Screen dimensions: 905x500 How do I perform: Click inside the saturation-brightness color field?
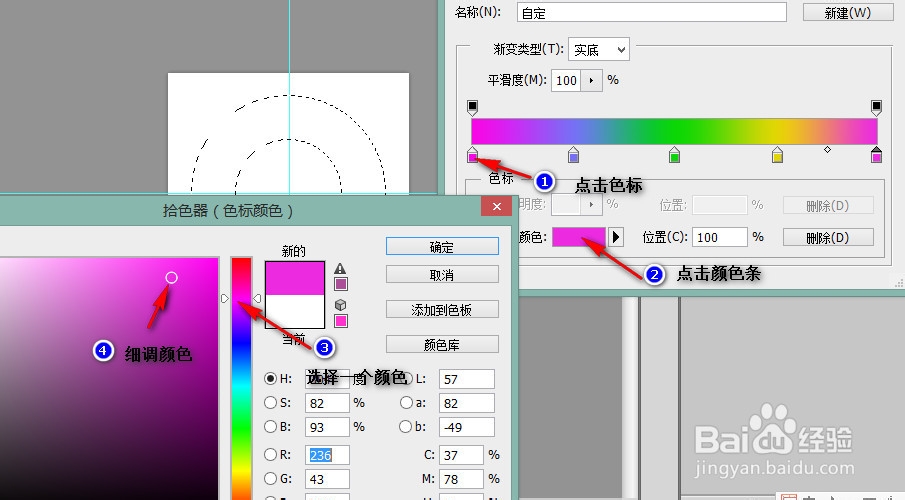click(109, 378)
